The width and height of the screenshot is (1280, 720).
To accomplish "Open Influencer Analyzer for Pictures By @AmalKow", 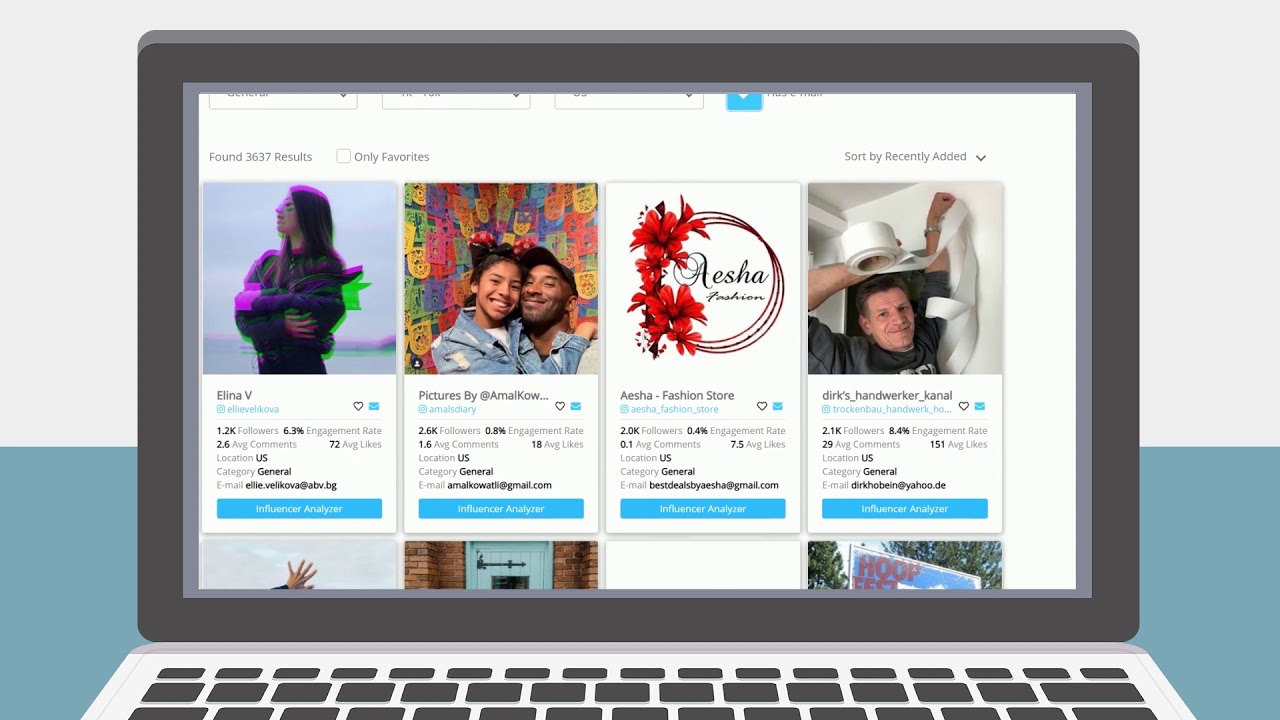I will (501, 509).
